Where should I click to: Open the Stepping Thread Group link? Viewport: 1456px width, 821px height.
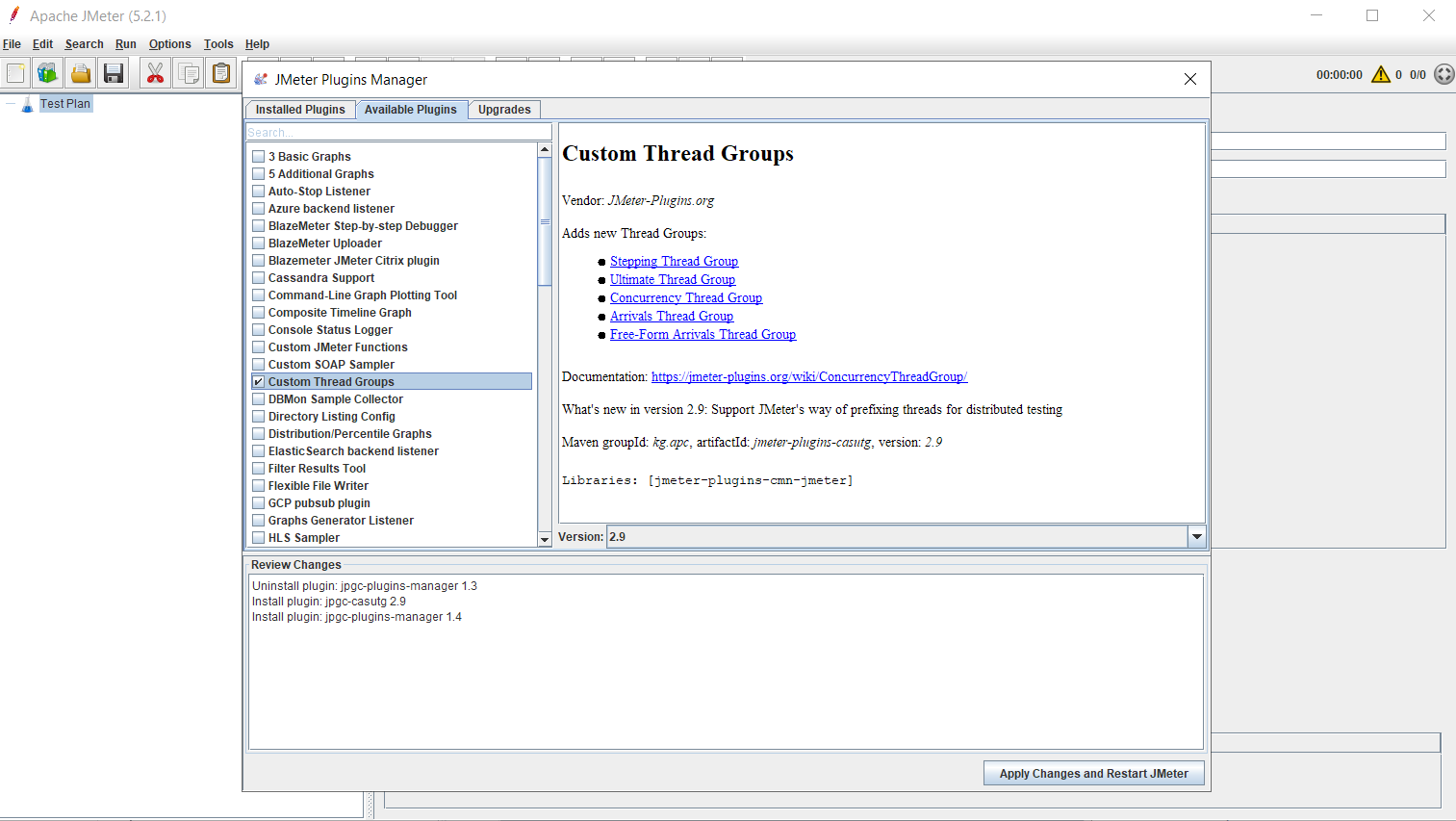click(x=674, y=261)
